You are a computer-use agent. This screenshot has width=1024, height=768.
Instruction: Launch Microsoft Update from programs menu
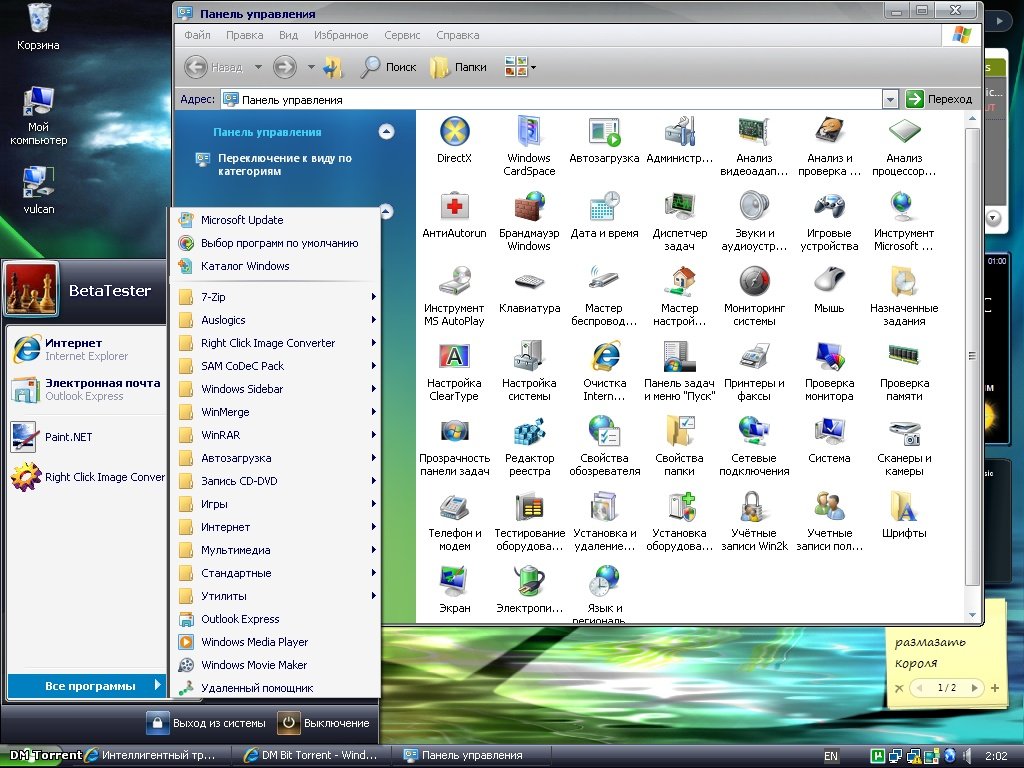tap(276, 220)
